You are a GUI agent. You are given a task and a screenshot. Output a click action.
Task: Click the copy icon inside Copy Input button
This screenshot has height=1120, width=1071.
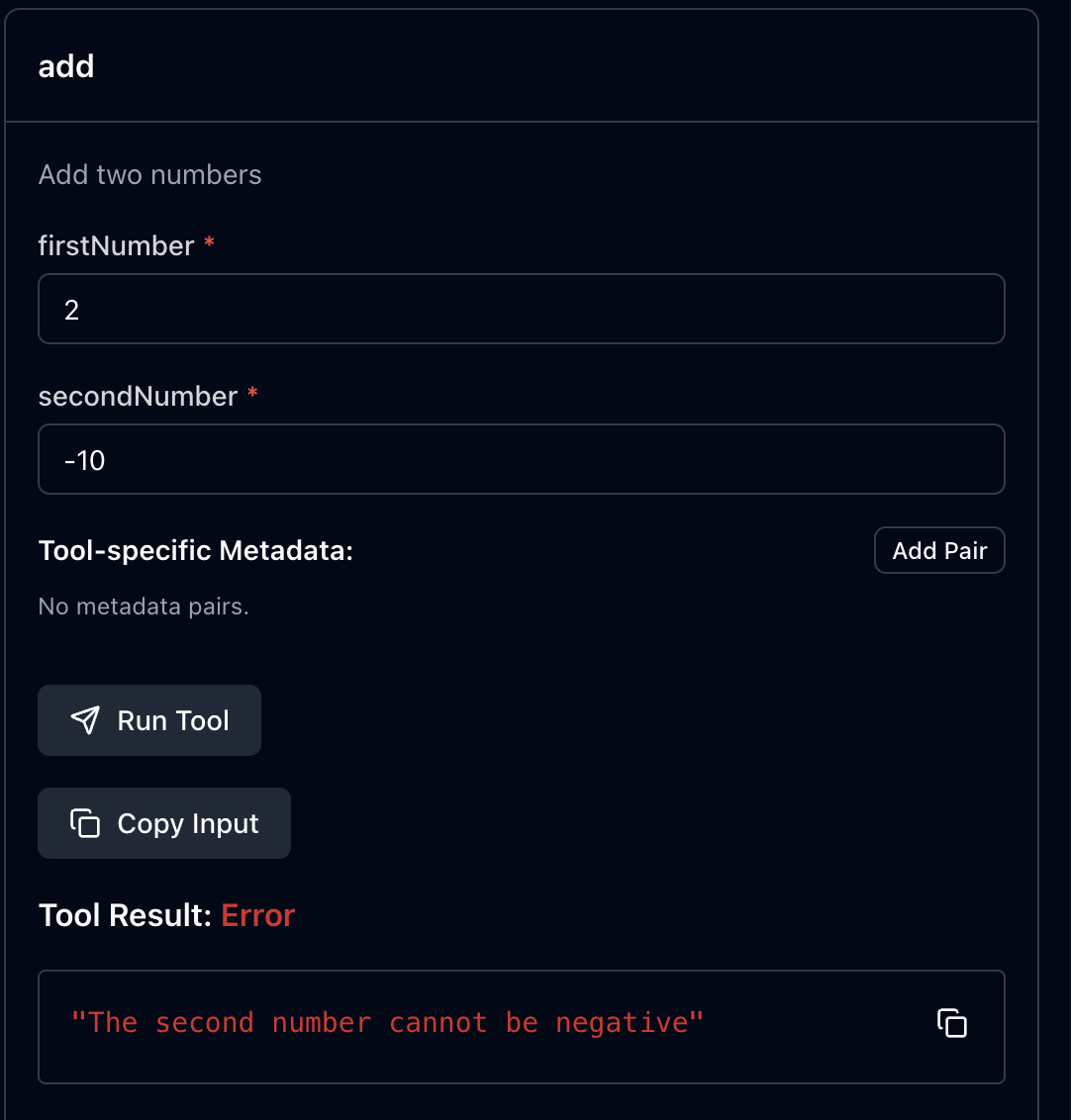(85, 823)
